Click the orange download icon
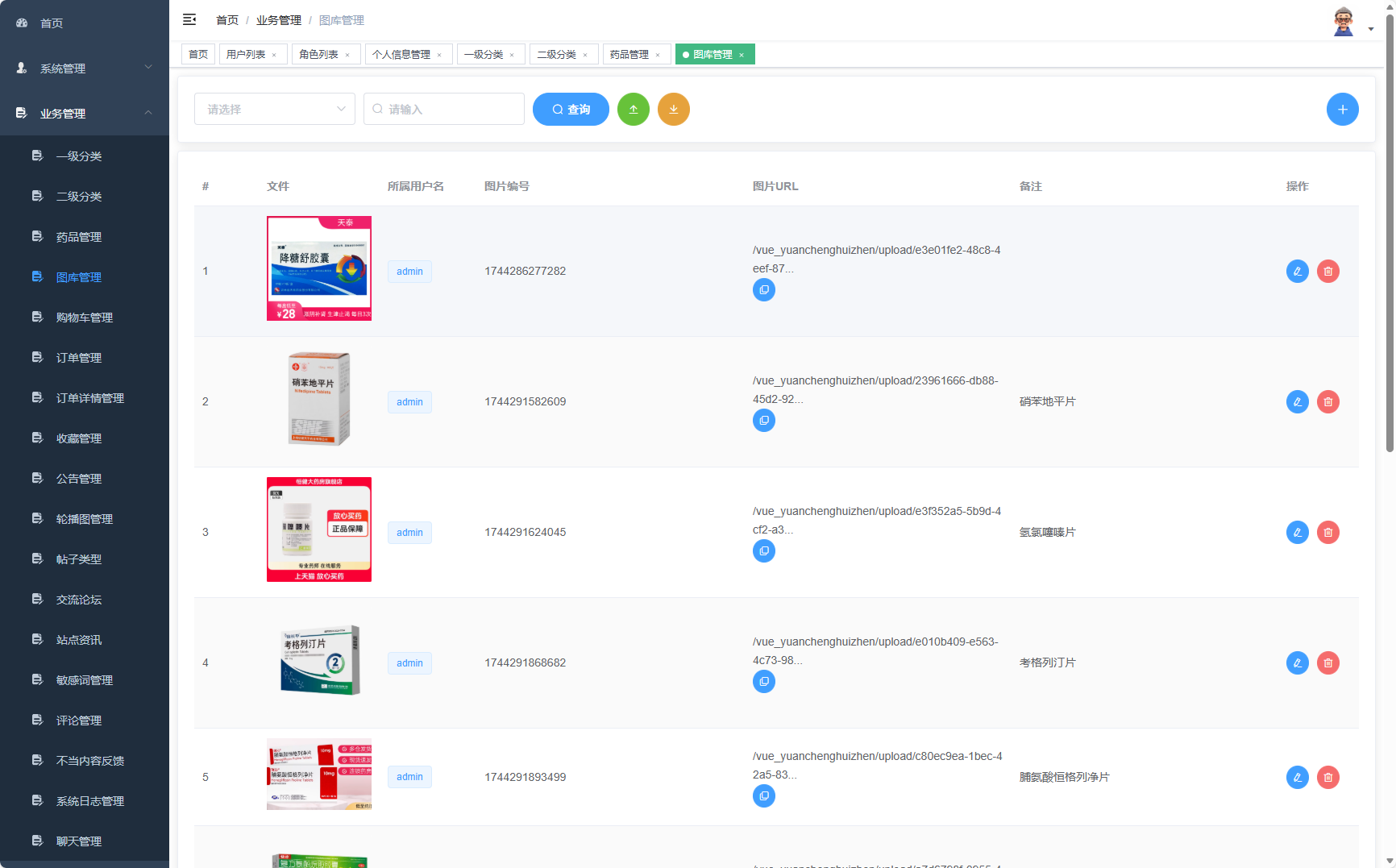 pyautogui.click(x=674, y=109)
